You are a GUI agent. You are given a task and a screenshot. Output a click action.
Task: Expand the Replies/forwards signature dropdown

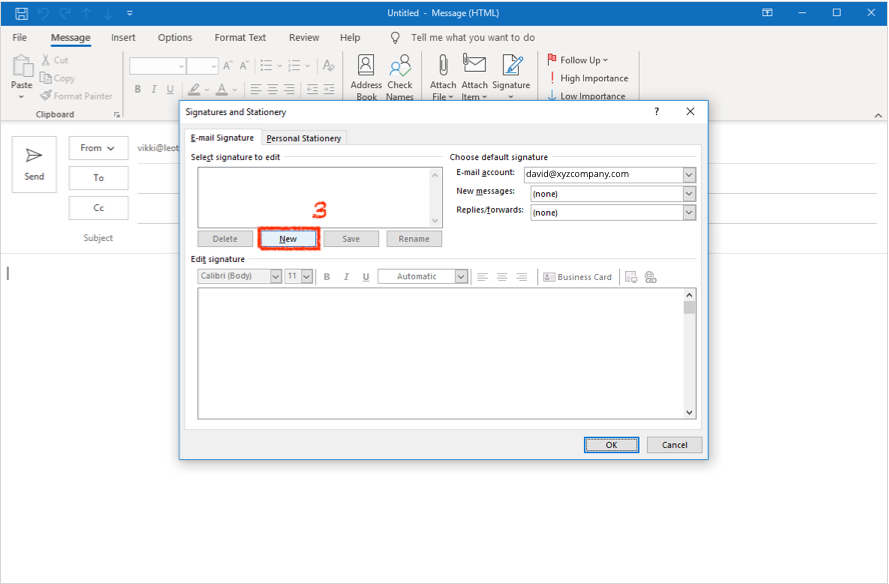(689, 212)
